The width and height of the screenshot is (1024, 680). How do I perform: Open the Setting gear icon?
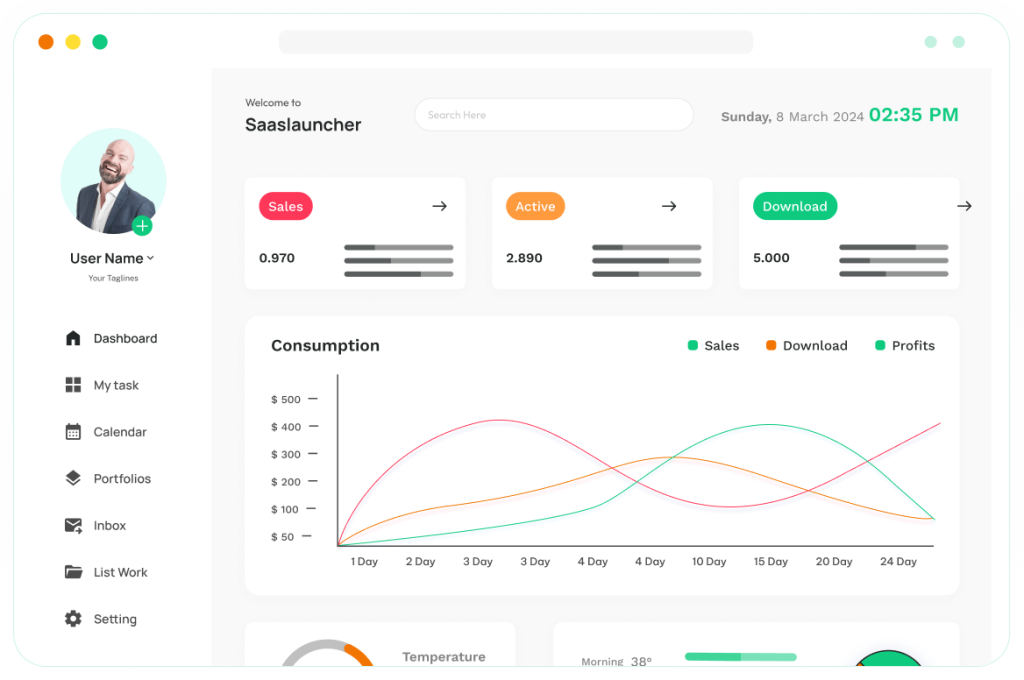click(73, 619)
